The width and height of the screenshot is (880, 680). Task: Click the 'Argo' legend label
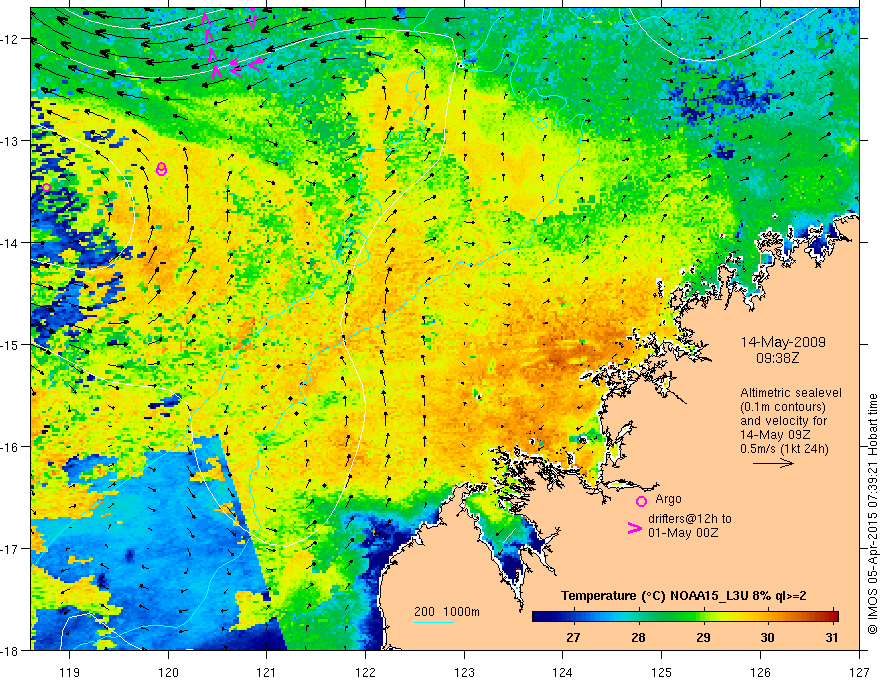[668, 499]
